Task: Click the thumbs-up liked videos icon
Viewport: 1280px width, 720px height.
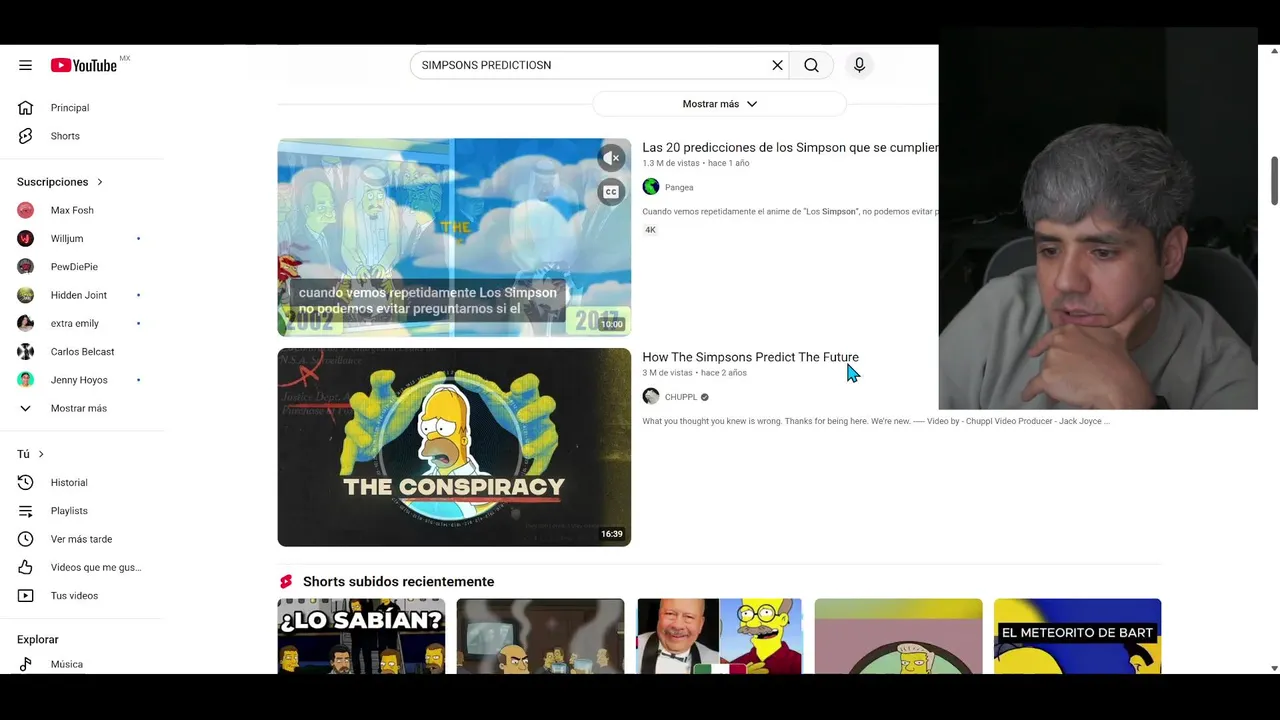Action: (x=26, y=567)
